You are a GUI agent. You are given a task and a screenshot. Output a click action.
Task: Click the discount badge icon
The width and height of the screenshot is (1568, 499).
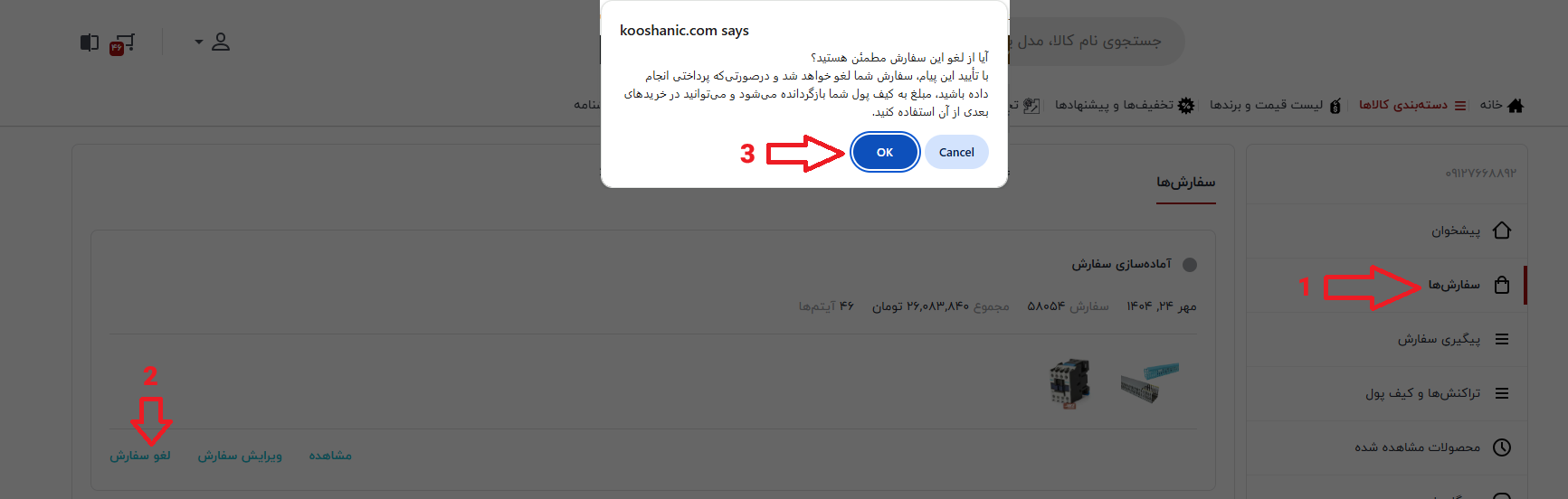click(1186, 105)
